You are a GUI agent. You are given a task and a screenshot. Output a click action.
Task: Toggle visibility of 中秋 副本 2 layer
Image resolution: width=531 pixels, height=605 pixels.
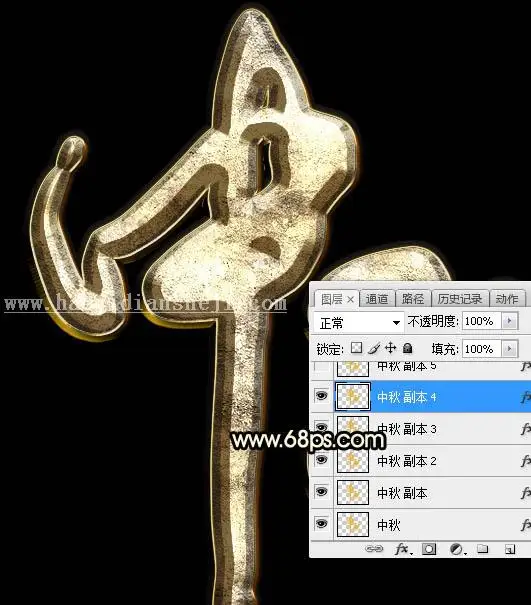pos(321,460)
